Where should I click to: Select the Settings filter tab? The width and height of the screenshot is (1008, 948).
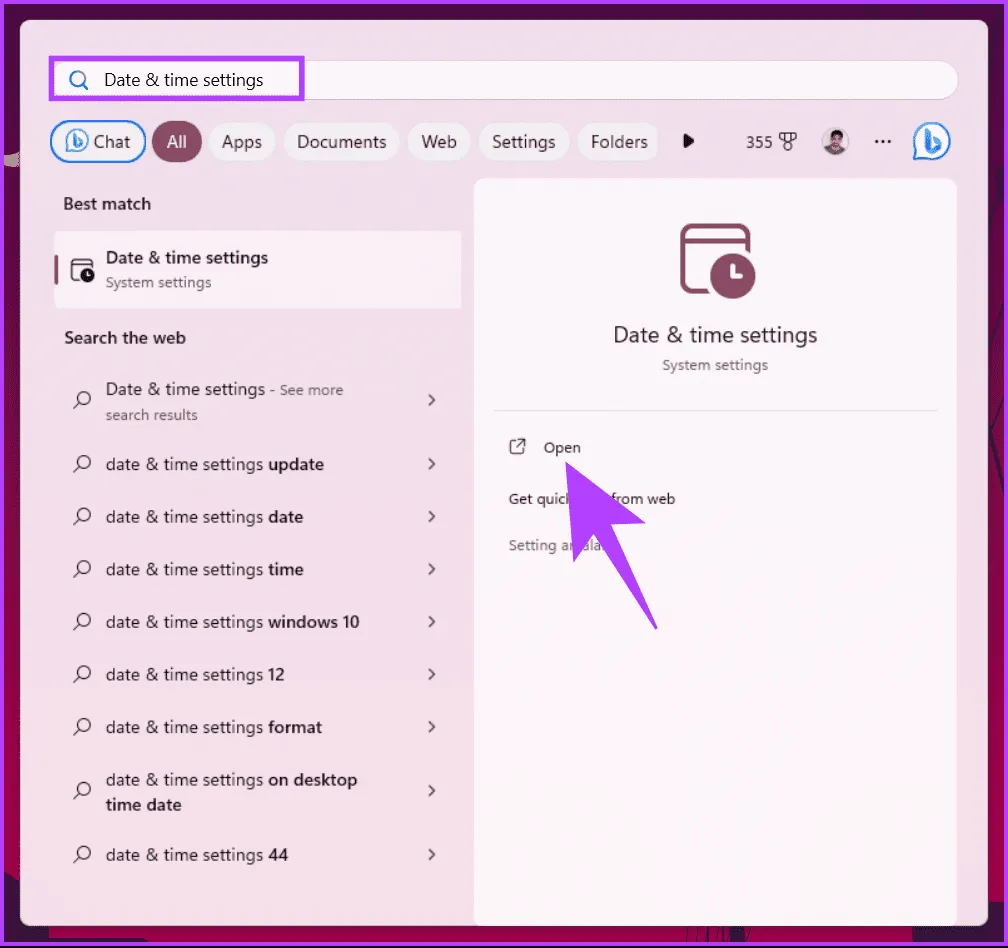coord(523,142)
